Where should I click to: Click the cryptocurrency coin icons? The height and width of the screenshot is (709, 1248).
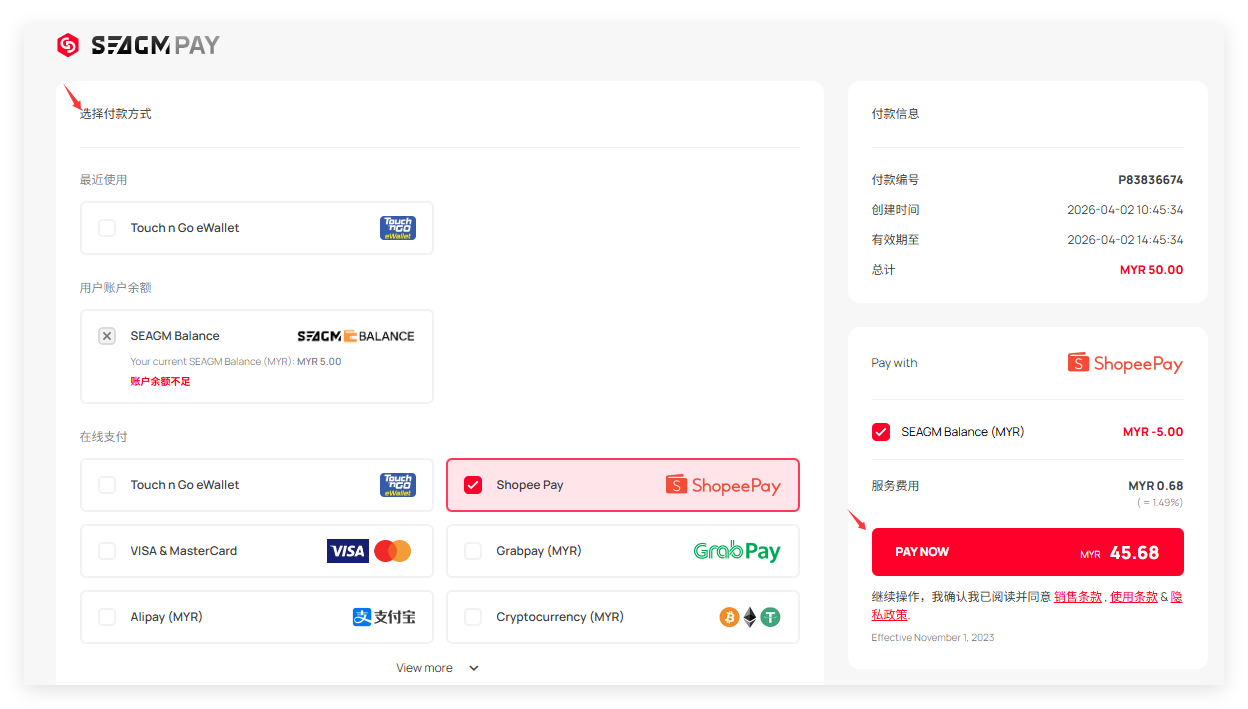749,617
